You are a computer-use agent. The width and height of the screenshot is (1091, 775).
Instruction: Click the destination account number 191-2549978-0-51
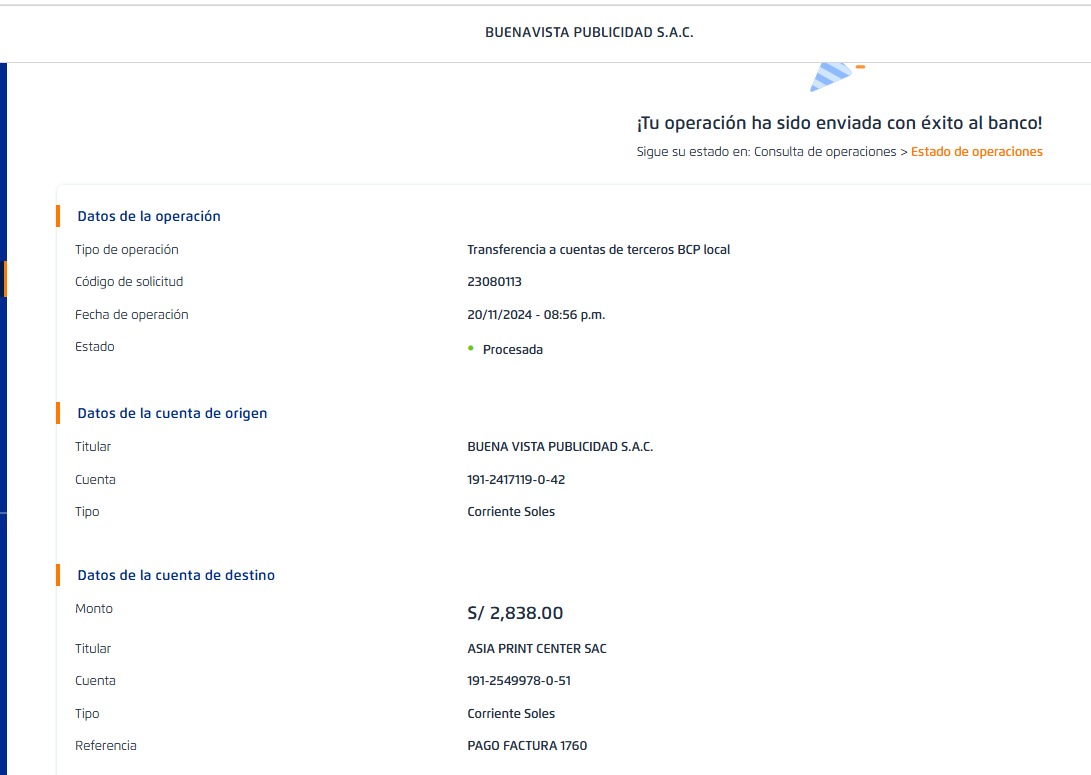coord(519,681)
